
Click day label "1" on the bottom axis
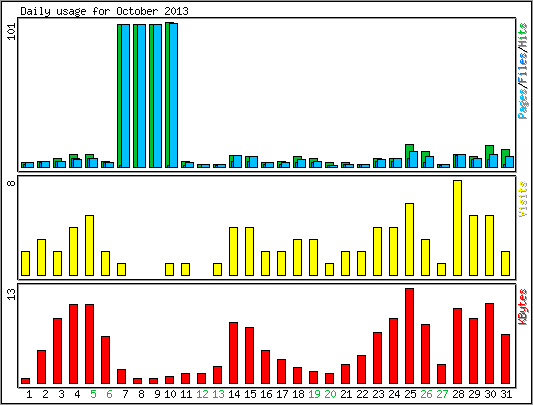[29, 394]
